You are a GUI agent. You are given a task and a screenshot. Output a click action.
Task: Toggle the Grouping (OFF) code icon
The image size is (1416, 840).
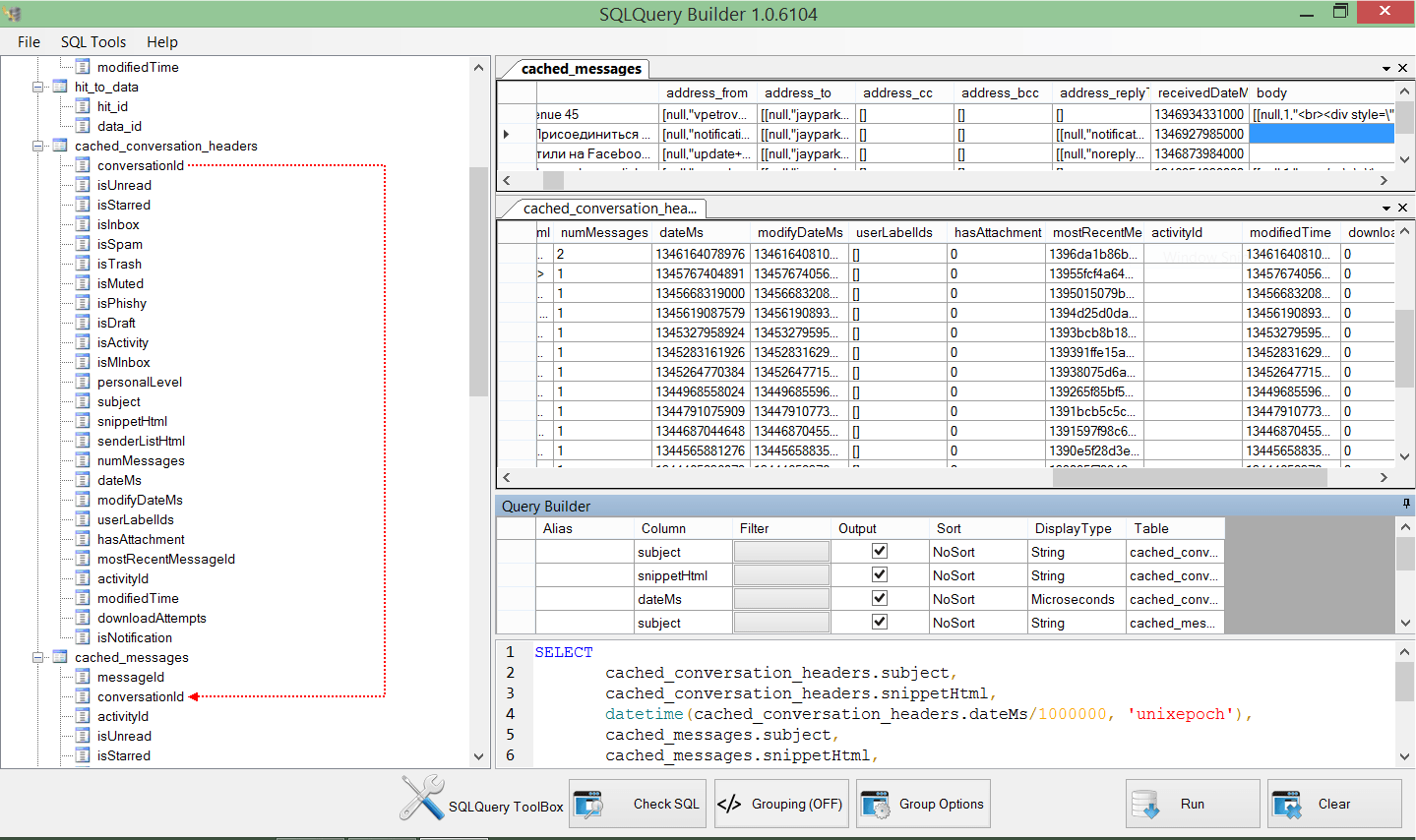tap(729, 804)
